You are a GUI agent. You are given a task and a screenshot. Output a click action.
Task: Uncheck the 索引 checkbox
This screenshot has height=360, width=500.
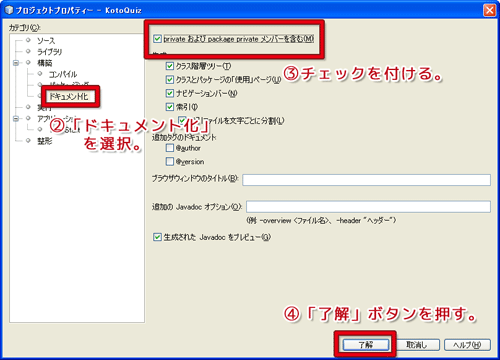pos(170,107)
